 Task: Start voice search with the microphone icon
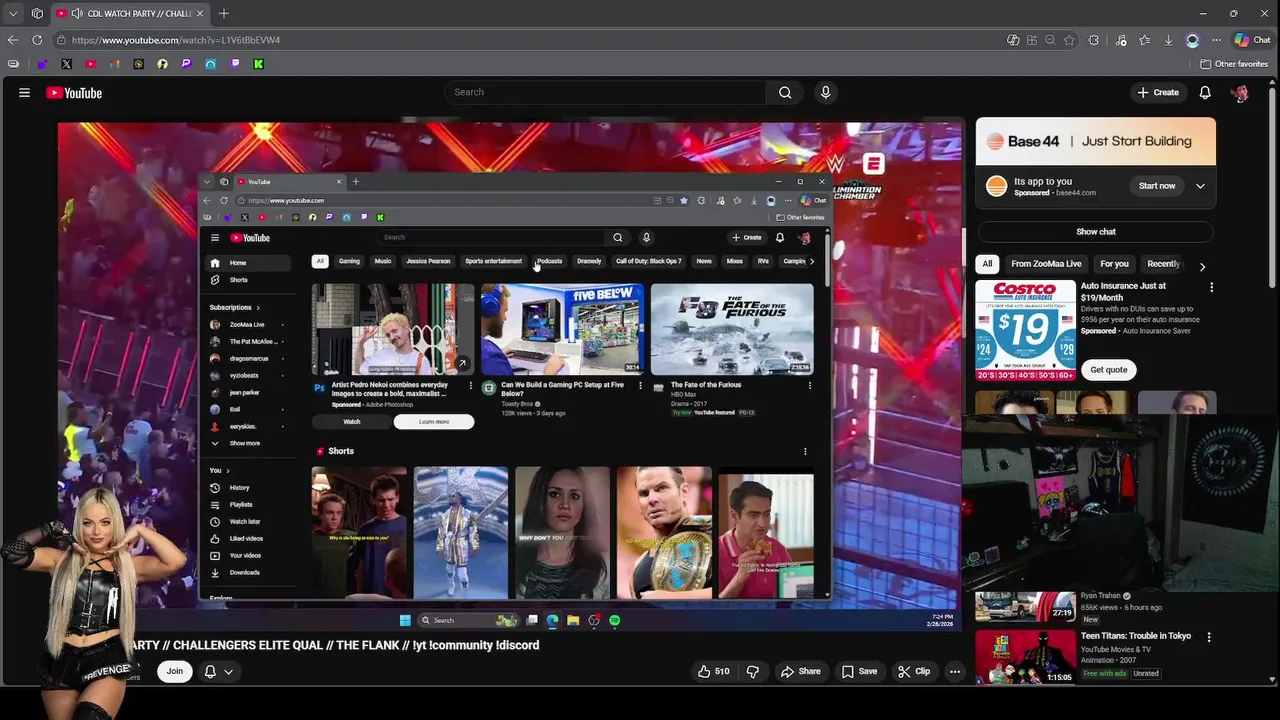coord(825,92)
